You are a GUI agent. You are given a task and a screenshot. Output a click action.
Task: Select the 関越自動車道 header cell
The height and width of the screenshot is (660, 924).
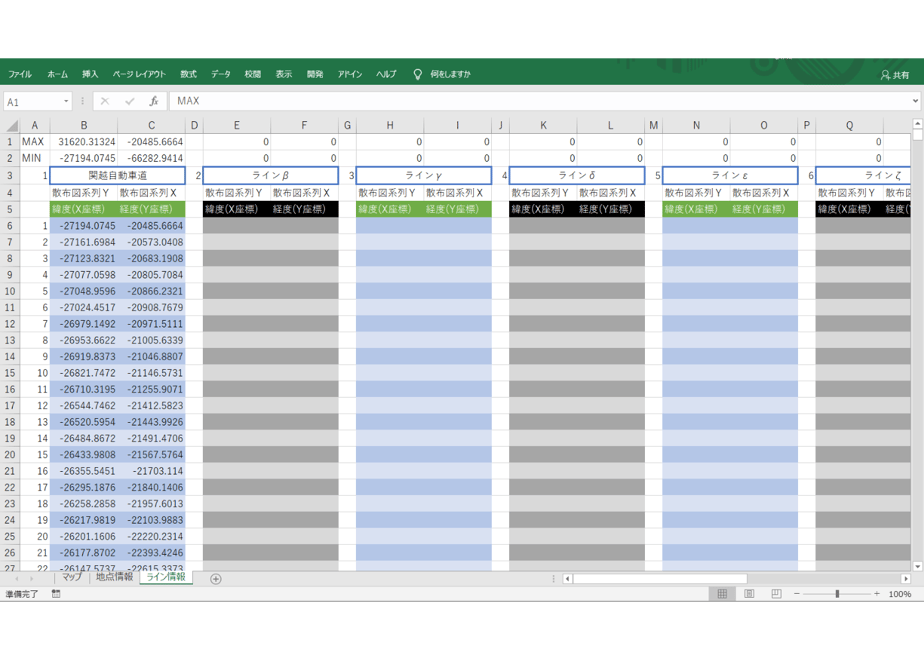click(118, 175)
